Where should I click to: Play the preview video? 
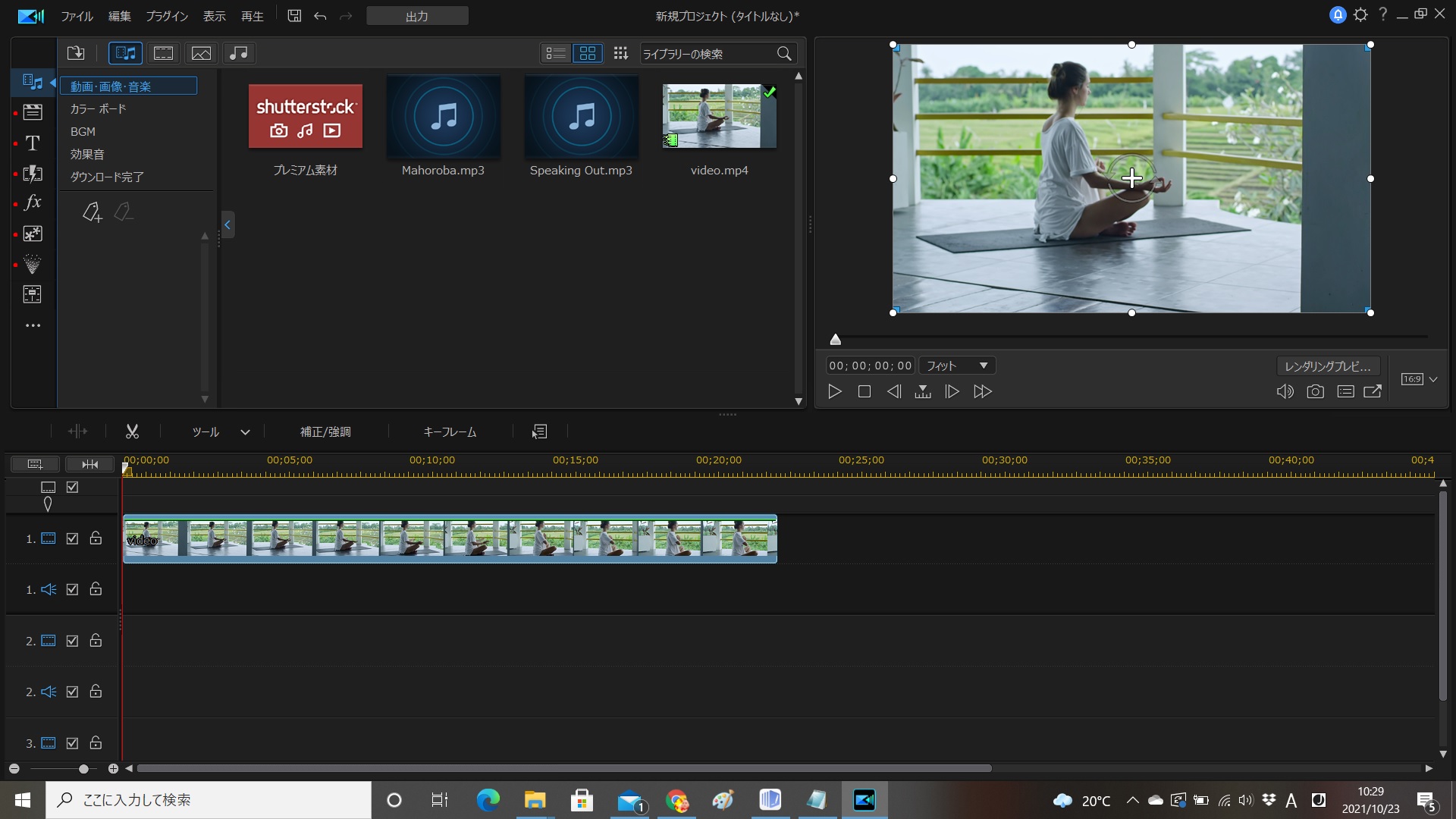tap(834, 391)
